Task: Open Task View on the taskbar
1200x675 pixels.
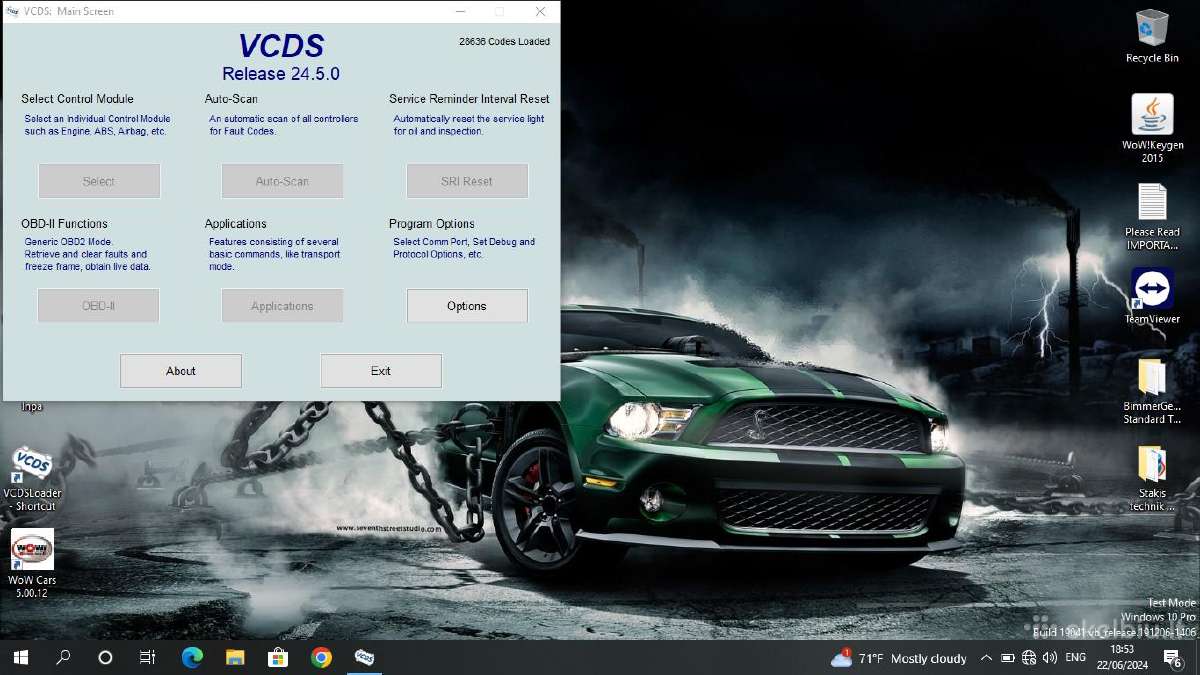Action: (147, 657)
